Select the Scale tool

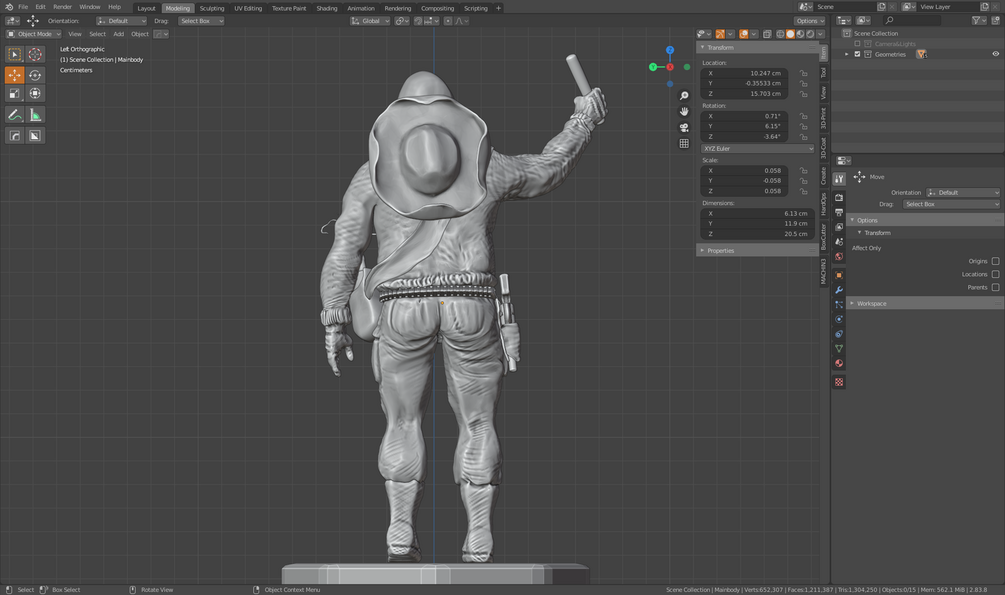point(14,94)
